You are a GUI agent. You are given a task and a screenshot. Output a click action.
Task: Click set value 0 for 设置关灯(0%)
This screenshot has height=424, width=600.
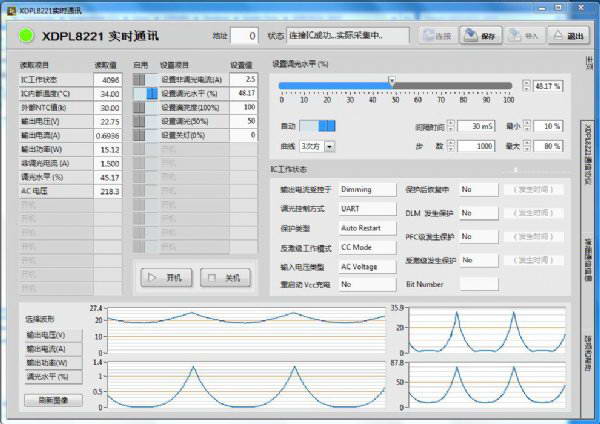tap(243, 135)
